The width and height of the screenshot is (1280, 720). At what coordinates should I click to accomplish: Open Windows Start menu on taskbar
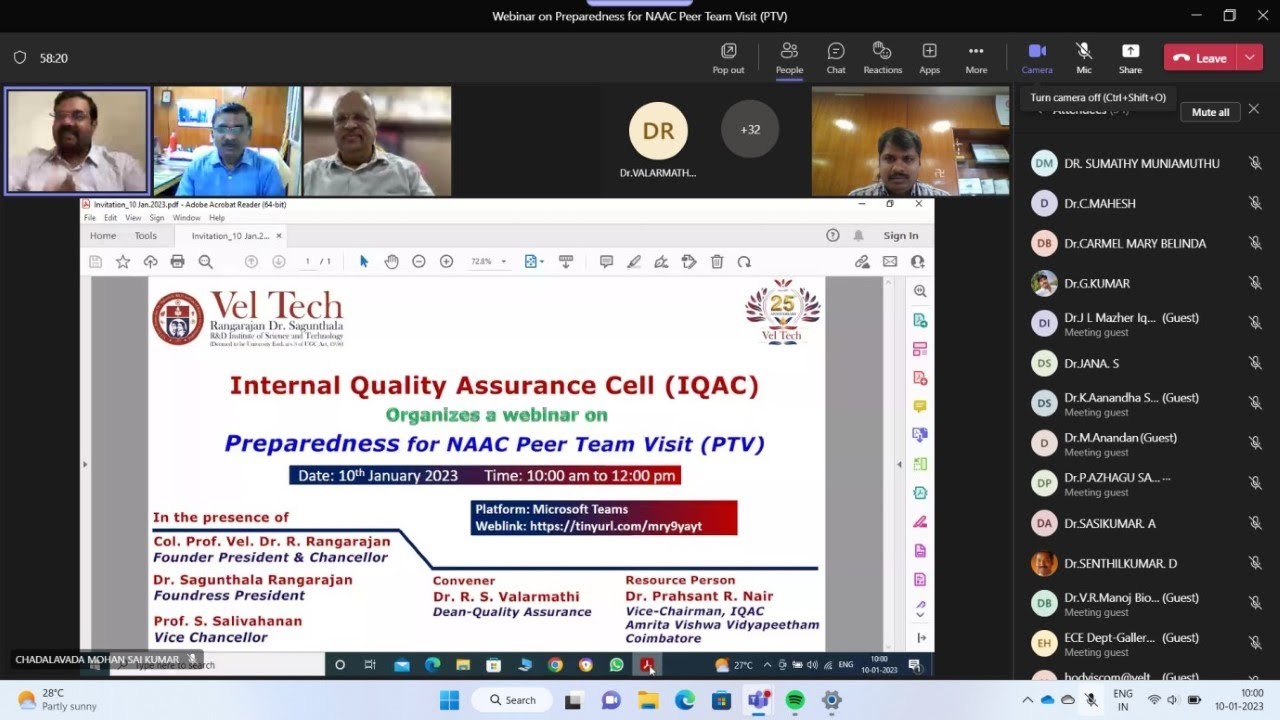[x=449, y=700]
